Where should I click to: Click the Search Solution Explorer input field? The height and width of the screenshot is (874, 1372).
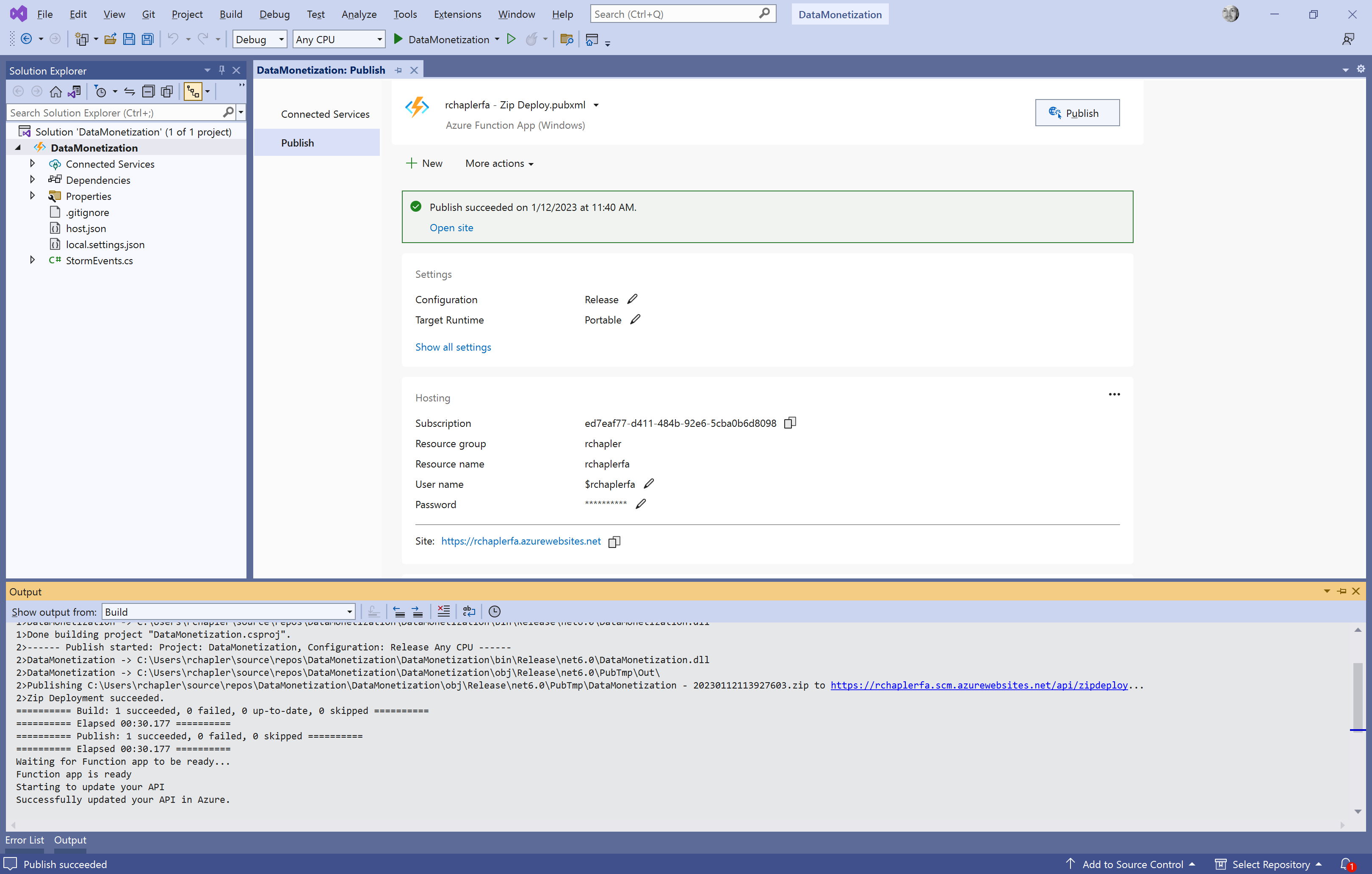[114, 112]
